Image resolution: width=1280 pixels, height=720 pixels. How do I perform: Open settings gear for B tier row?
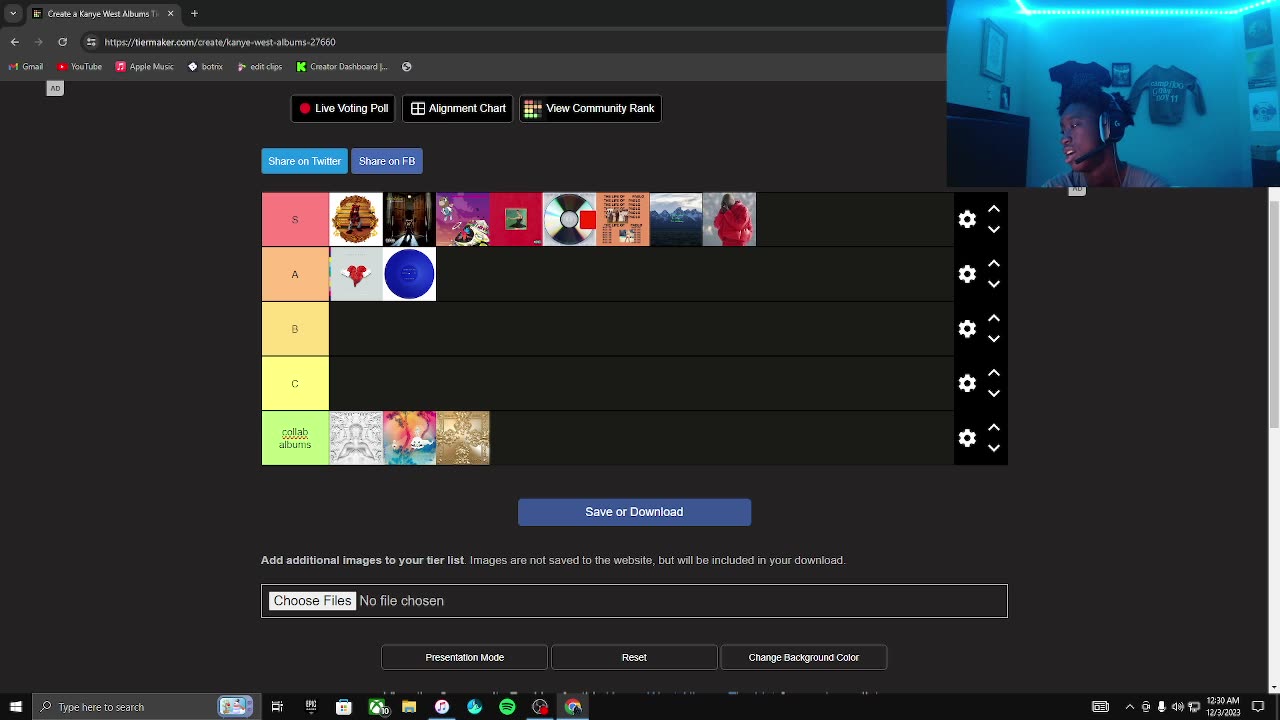tap(967, 329)
